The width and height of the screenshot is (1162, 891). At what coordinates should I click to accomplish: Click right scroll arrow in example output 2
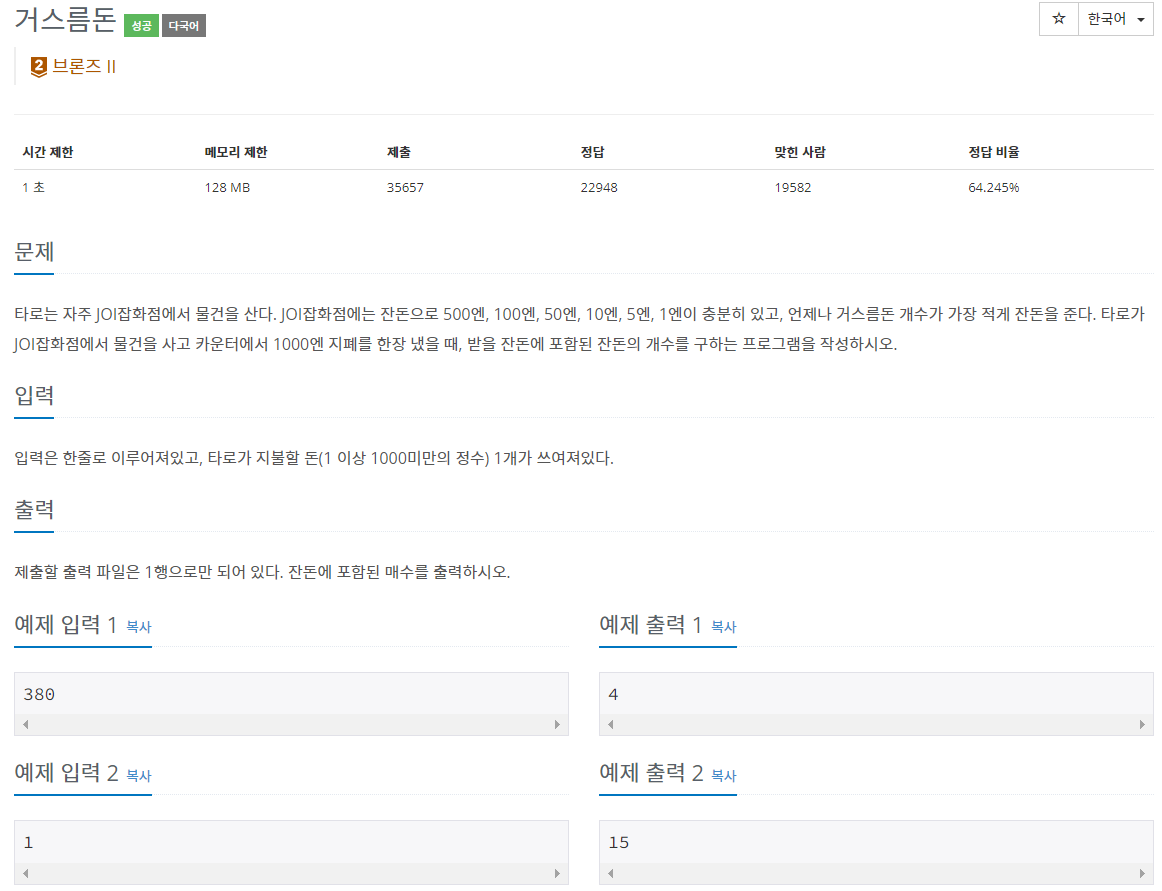pyautogui.click(x=1142, y=873)
